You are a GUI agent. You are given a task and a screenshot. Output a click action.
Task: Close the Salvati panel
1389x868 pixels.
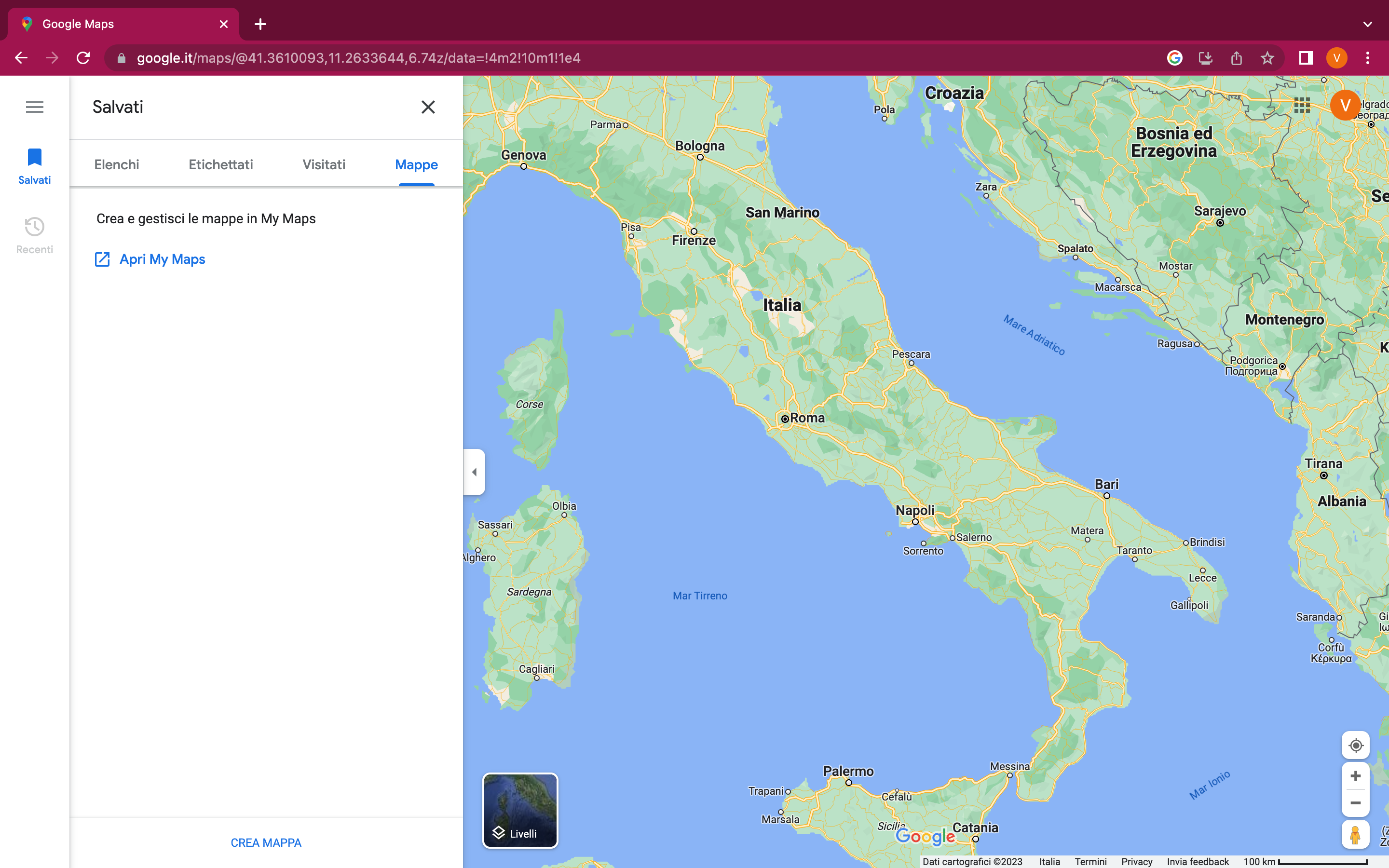tap(428, 108)
